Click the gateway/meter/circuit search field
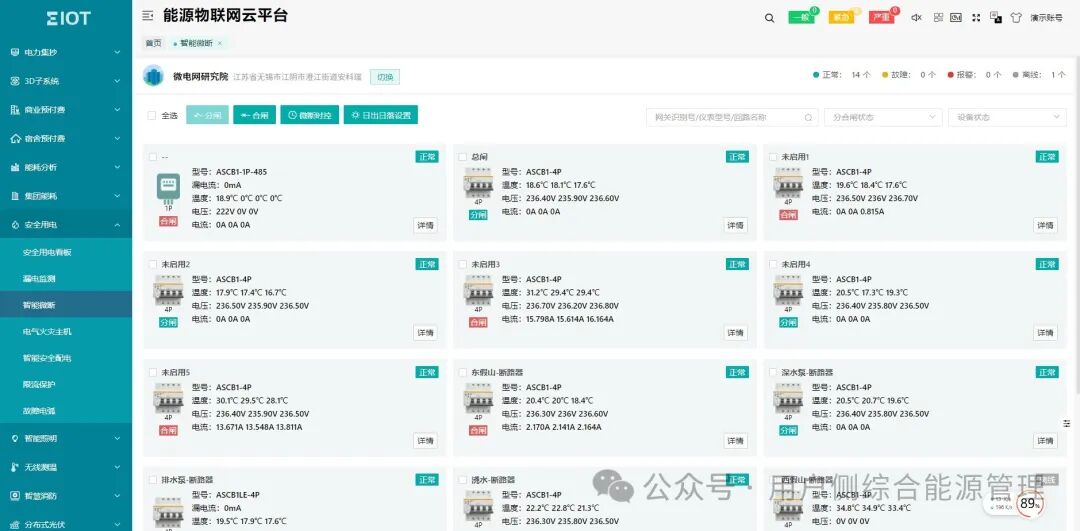The height and width of the screenshot is (531, 1080). coord(732,118)
